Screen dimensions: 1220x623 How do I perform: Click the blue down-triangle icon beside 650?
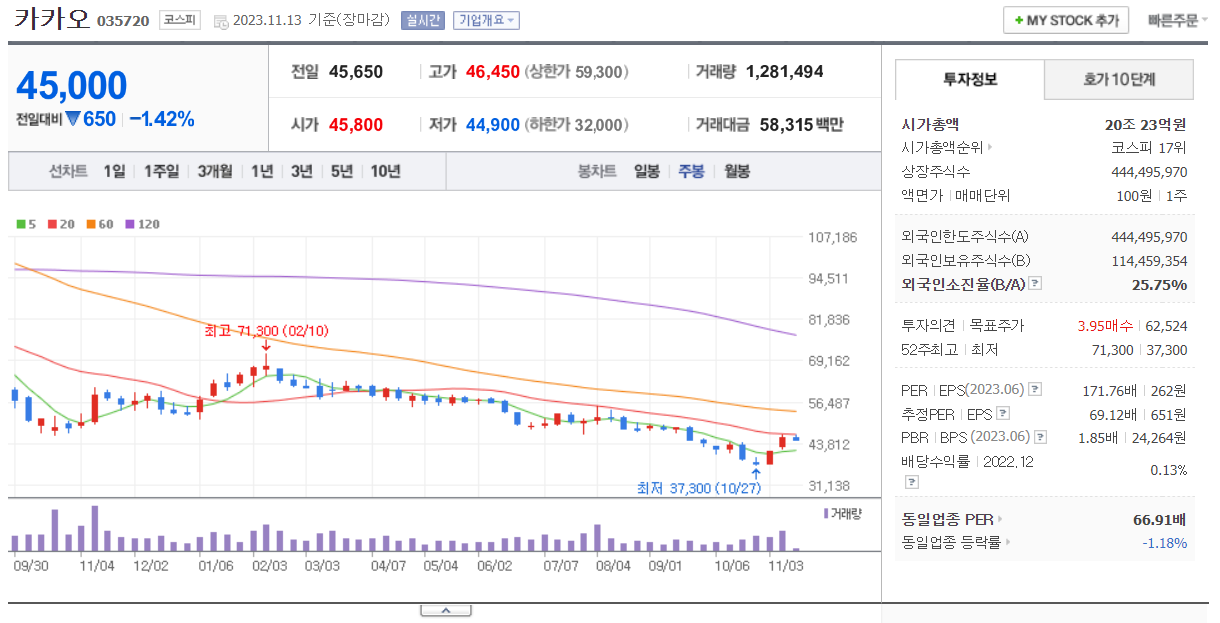pos(73,119)
